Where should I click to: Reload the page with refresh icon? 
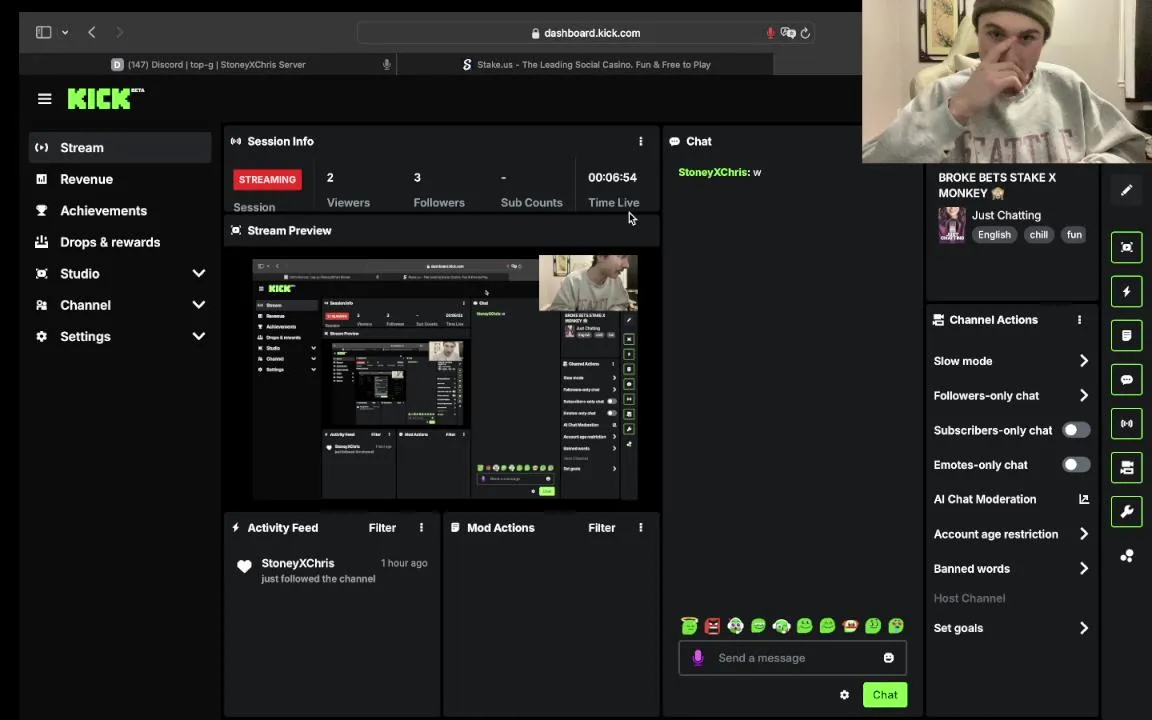click(805, 33)
